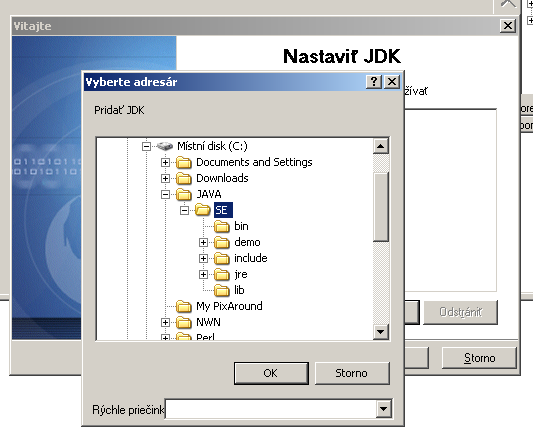Close the Vyberte adresár dialog
The height and width of the screenshot is (439, 533).
point(392,82)
